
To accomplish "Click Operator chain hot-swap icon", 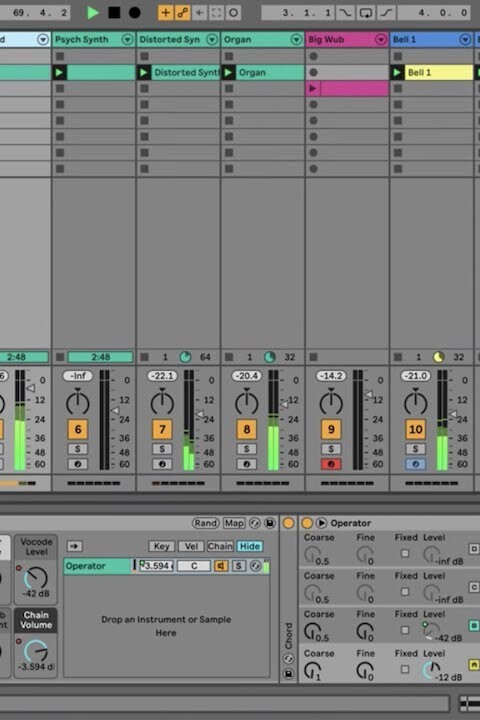I will click(255, 566).
